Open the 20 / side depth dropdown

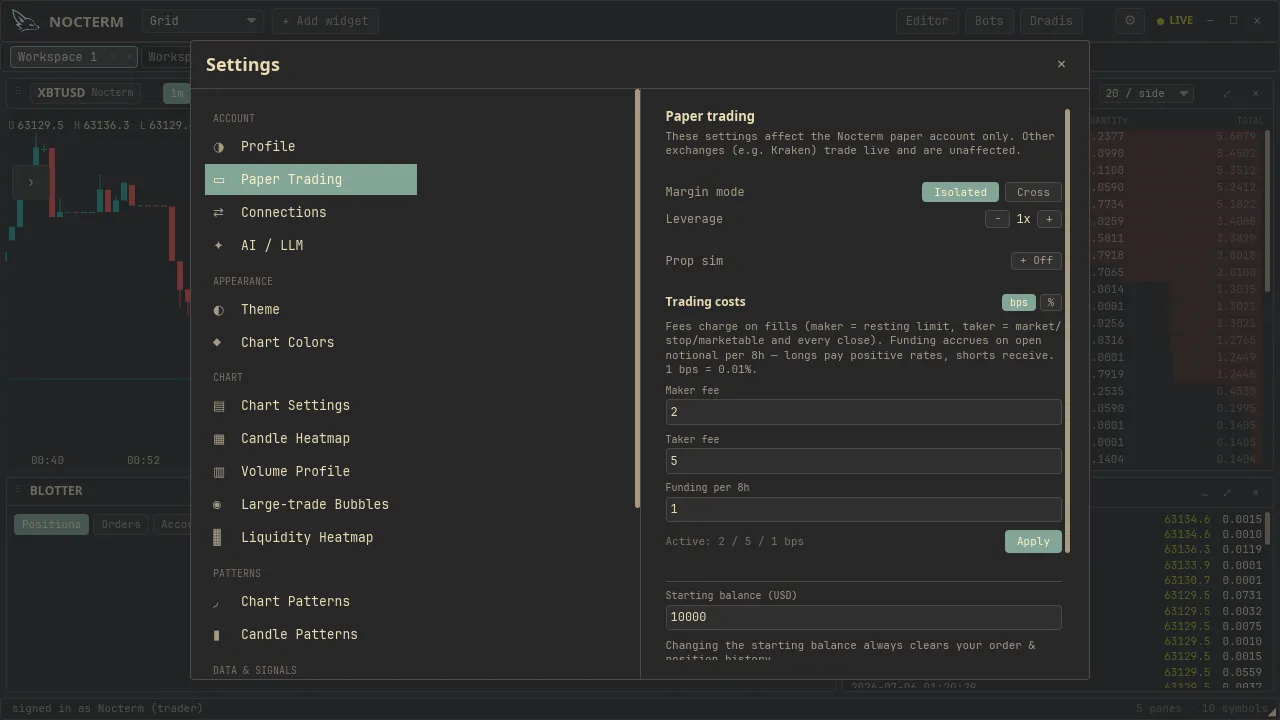click(x=1147, y=93)
